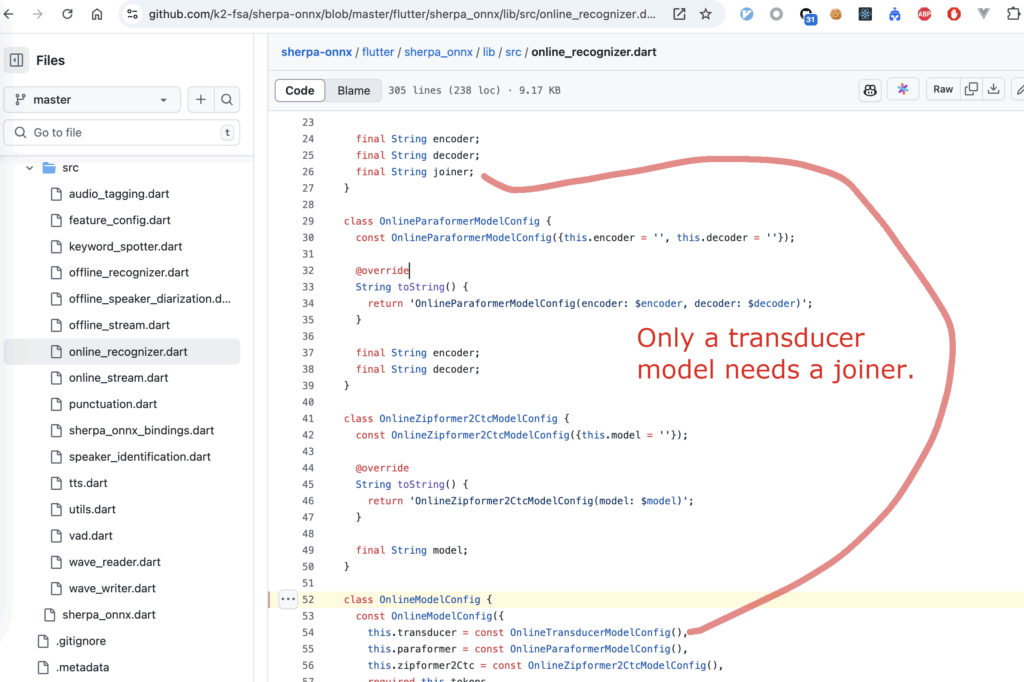This screenshot has width=1024, height=682.
Task: Open the file search magnifier icon
Action: pyautogui.click(x=227, y=99)
